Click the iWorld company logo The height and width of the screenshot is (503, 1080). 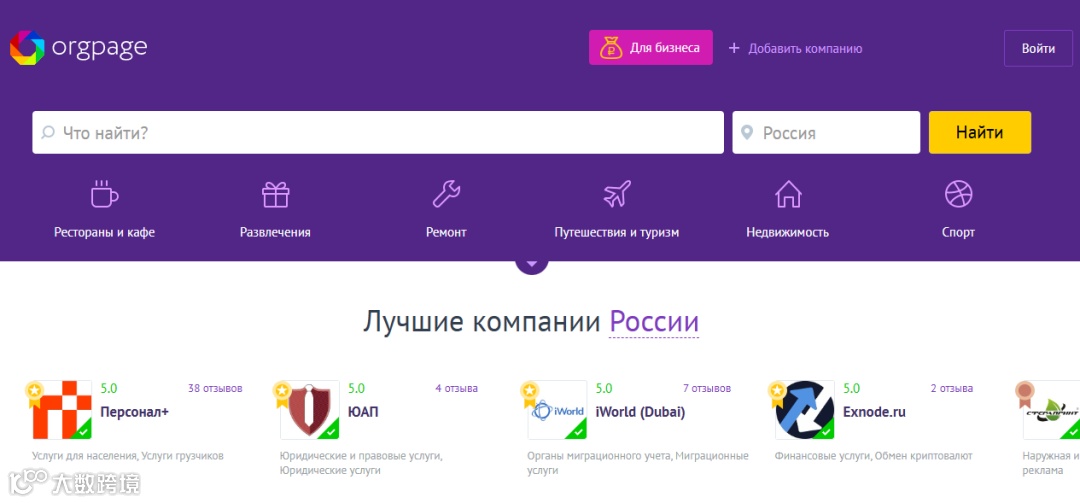click(557, 409)
